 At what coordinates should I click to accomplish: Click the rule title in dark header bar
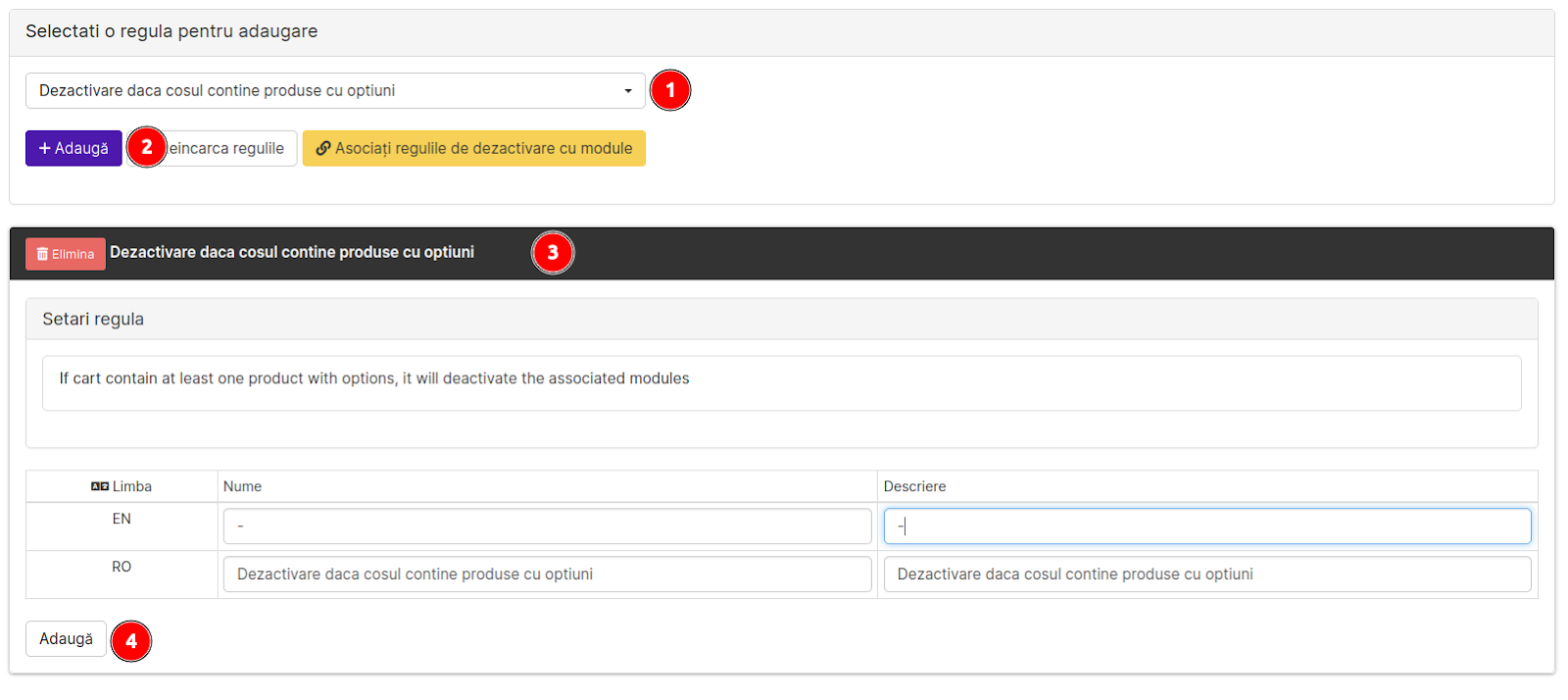(292, 252)
